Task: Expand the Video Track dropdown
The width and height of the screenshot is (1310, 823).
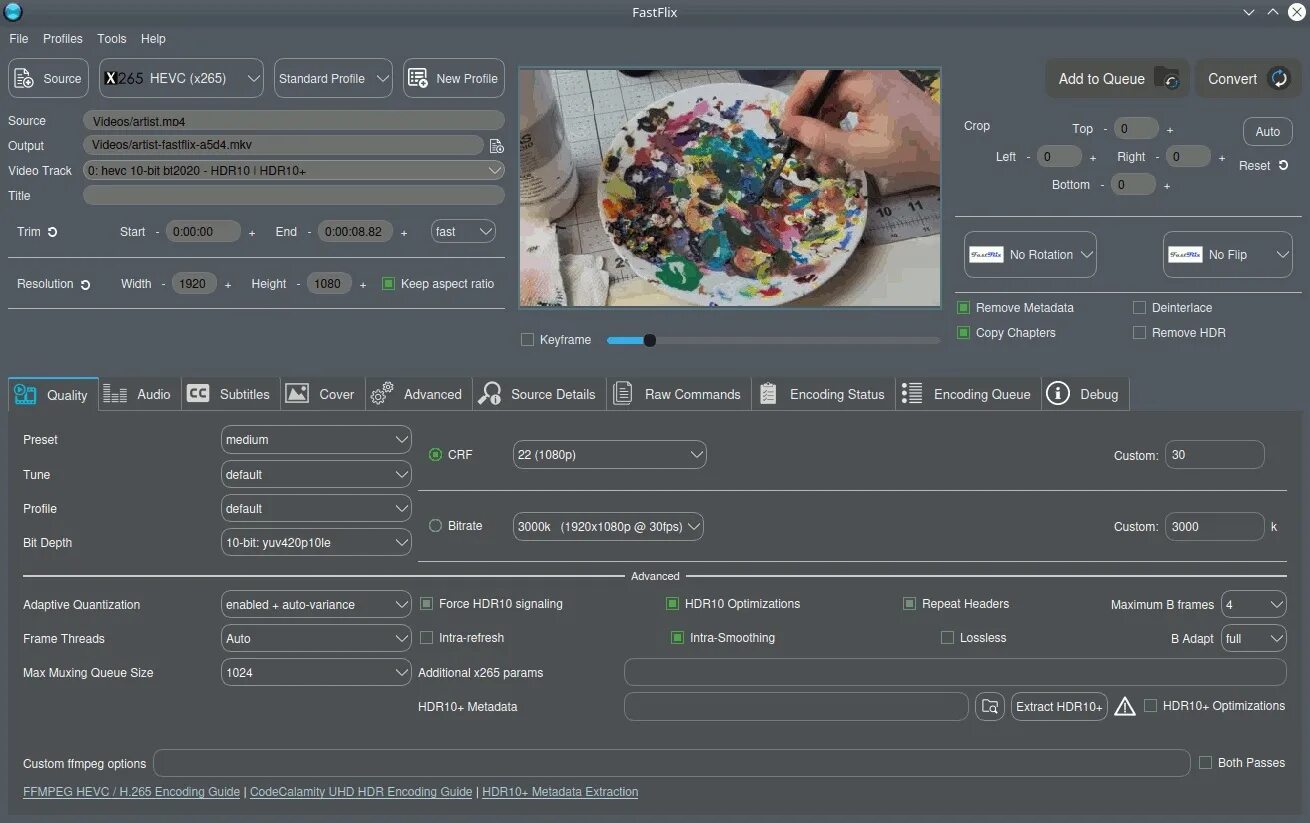Action: point(294,171)
